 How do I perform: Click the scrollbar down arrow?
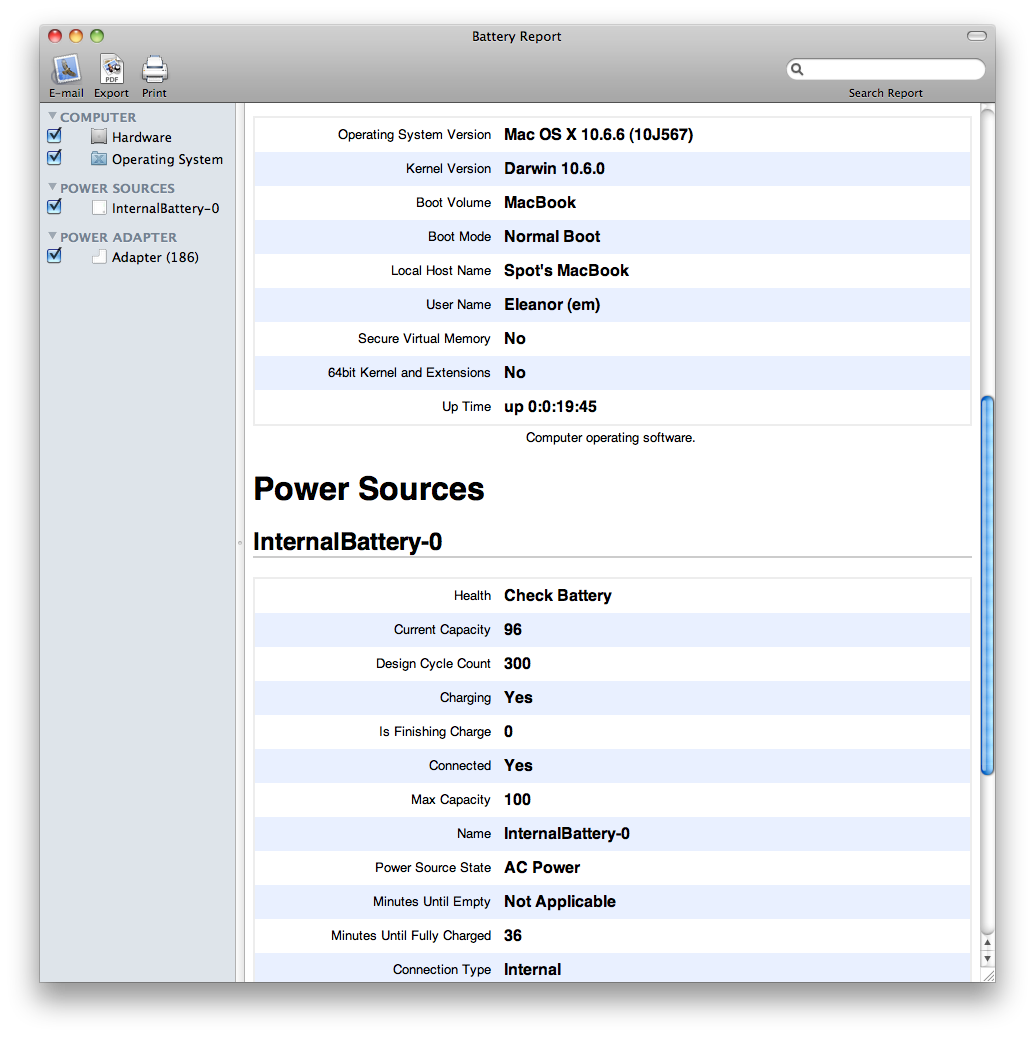click(987, 958)
